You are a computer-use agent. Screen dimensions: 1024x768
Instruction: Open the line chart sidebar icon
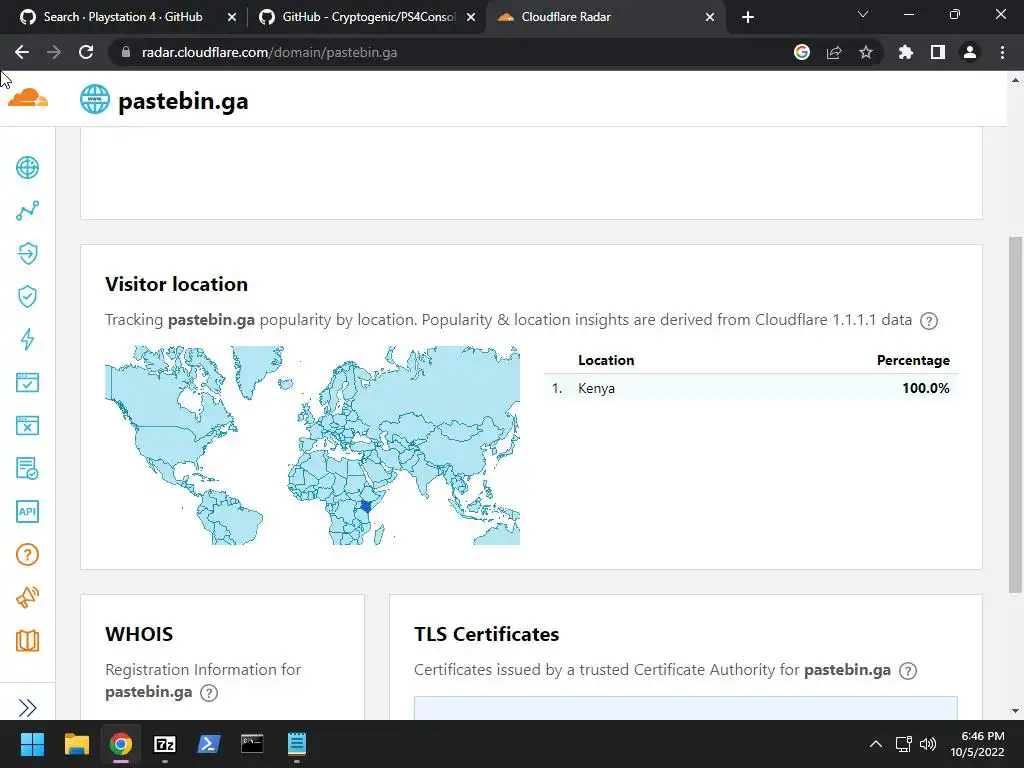[x=27, y=210]
